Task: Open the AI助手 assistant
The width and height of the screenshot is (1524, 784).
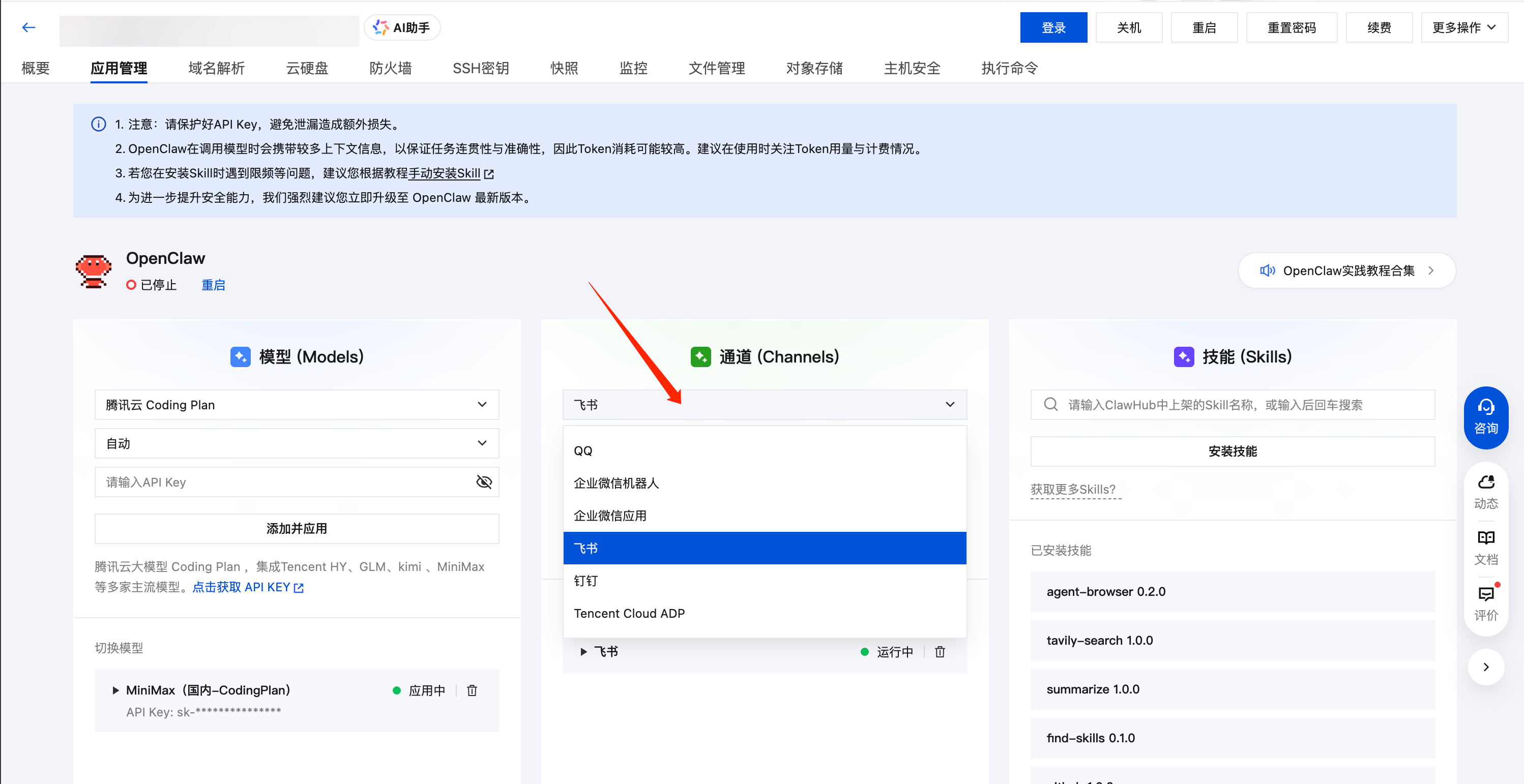Action: tap(402, 28)
